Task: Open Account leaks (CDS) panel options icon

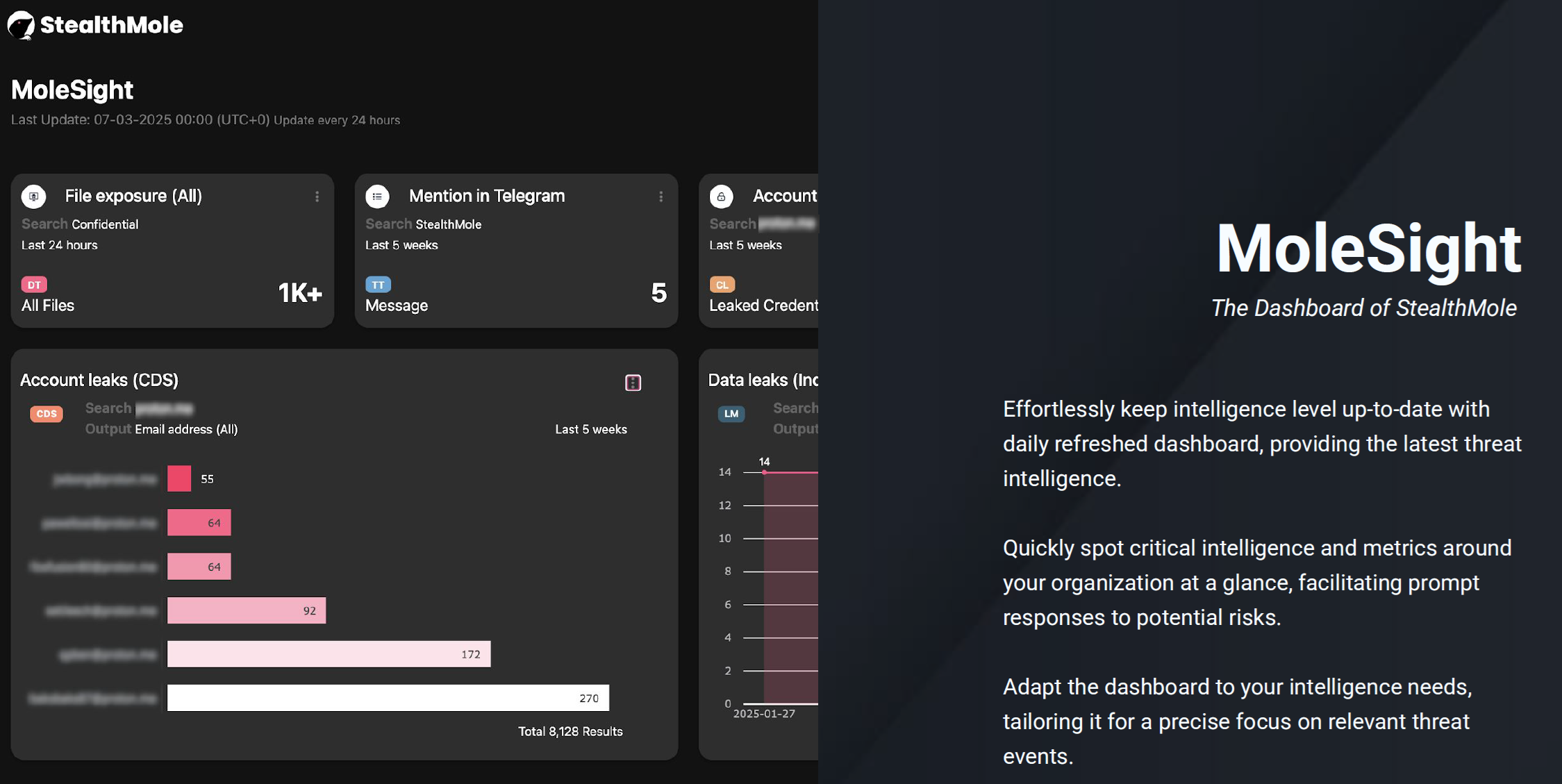Action: point(633,383)
